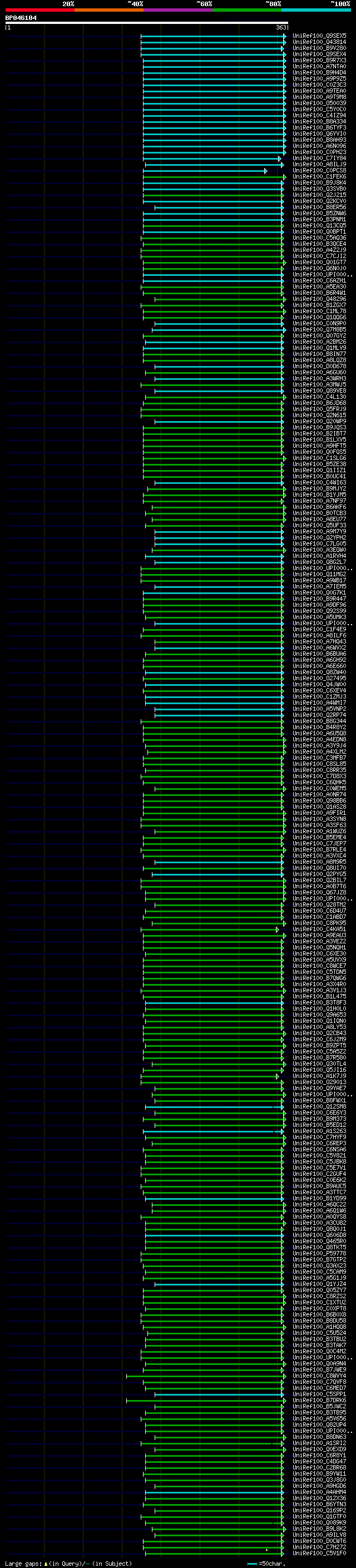Screen dimensions: 356x1568
Task: Select hit UniRef100_C1SLG6
Action: coord(319,458)
